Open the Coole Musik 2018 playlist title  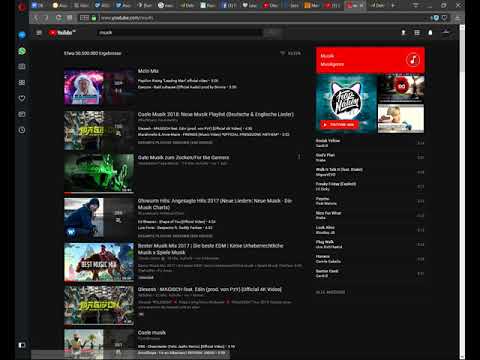[216, 114]
